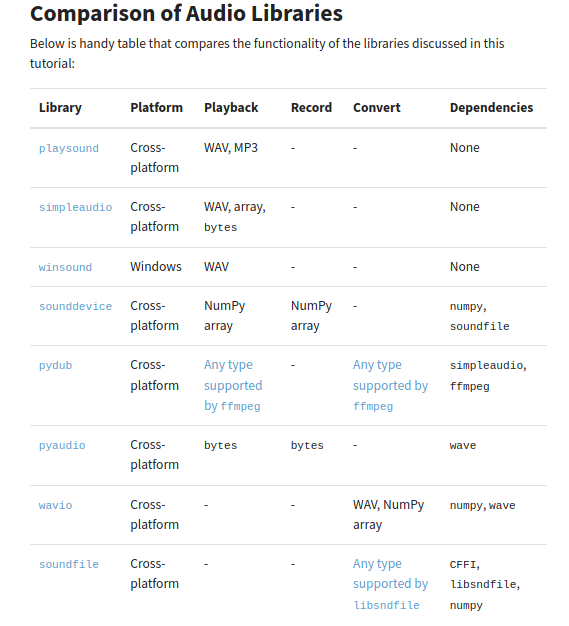Image resolution: width=569 pixels, height=626 pixels.
Task: Click the Platform column header
Action: (x=157, y=108)
